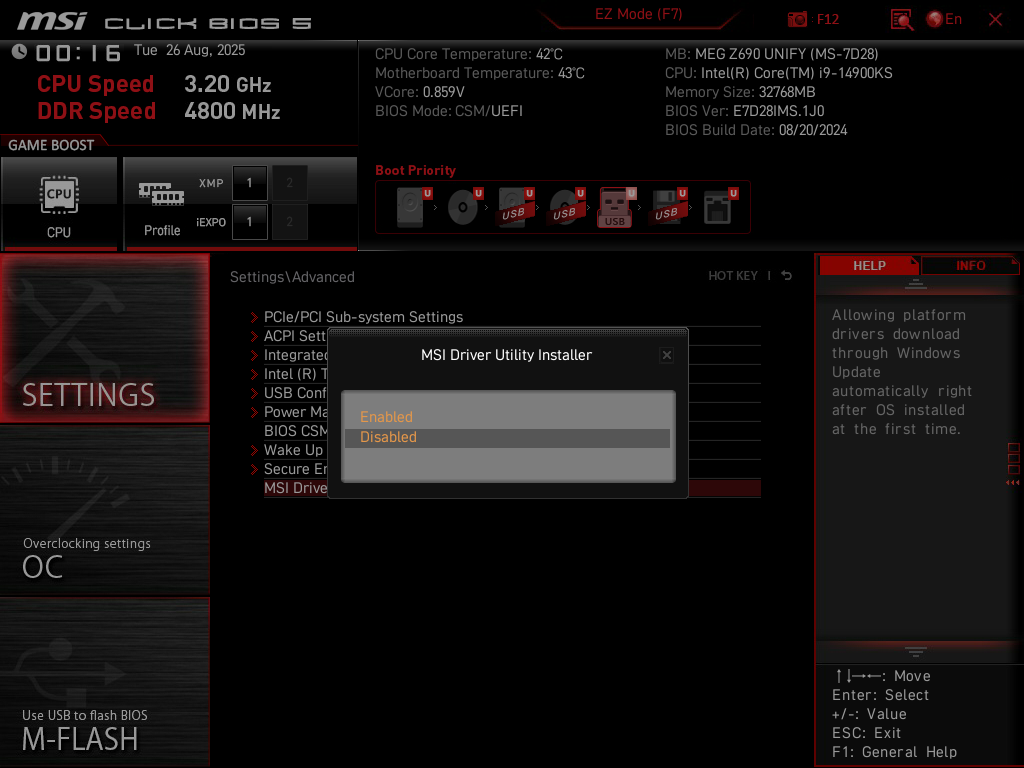1024x768 pixels.
Task: Click the date Tue 26 Aug, 2025
Action: click(189, 50)
